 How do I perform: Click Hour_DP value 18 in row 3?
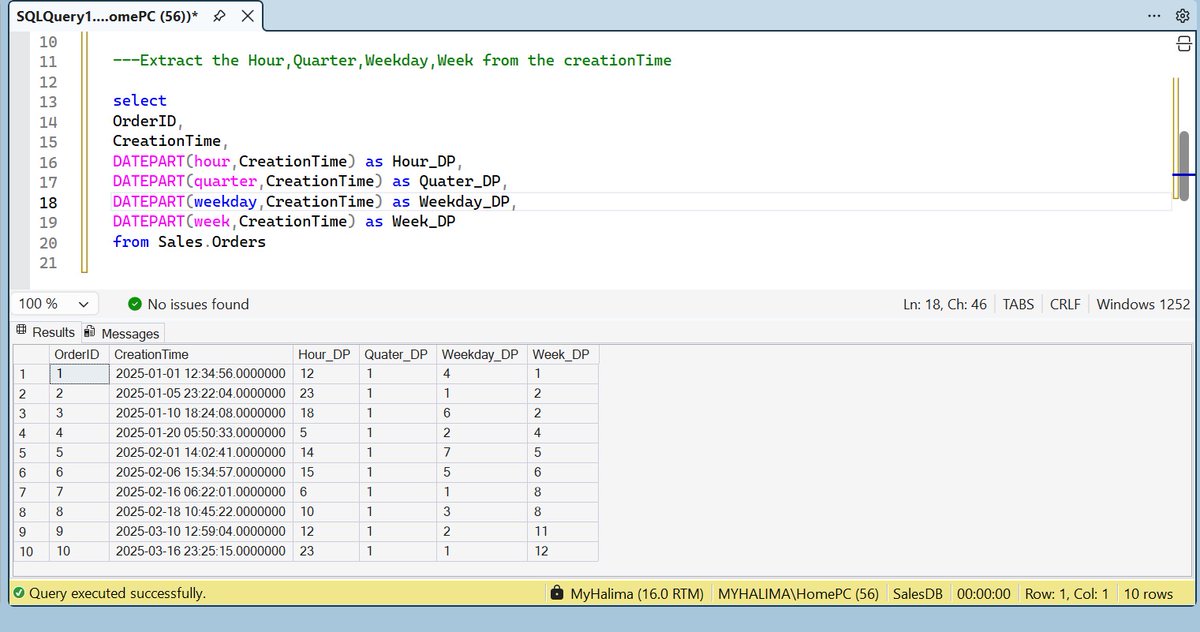pyautogui.click(x=325, y=412)
